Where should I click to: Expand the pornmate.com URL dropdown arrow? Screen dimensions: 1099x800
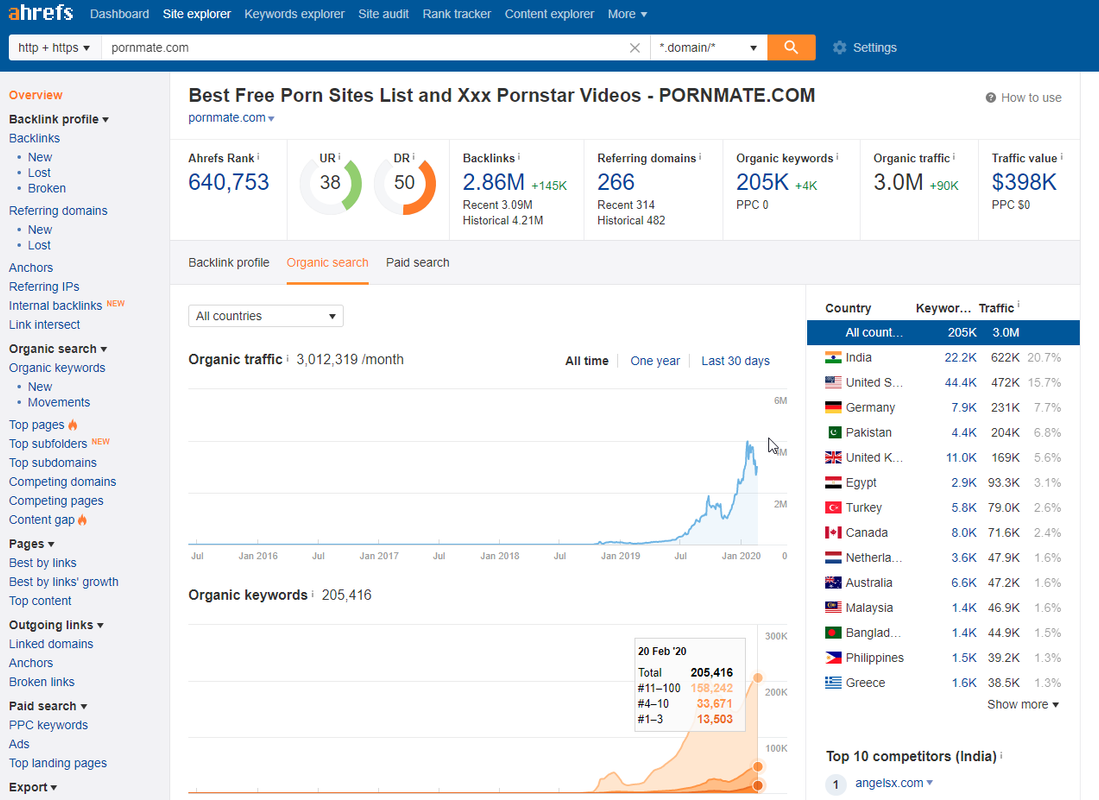(271, 118)
